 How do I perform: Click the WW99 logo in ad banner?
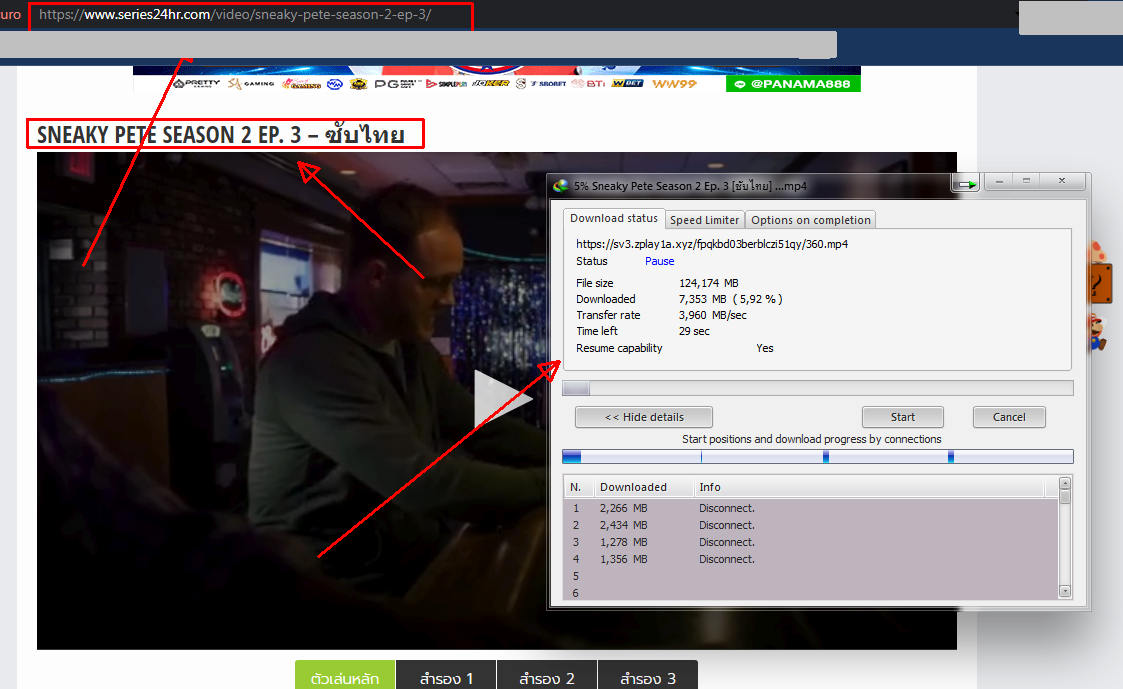(674, 84)
